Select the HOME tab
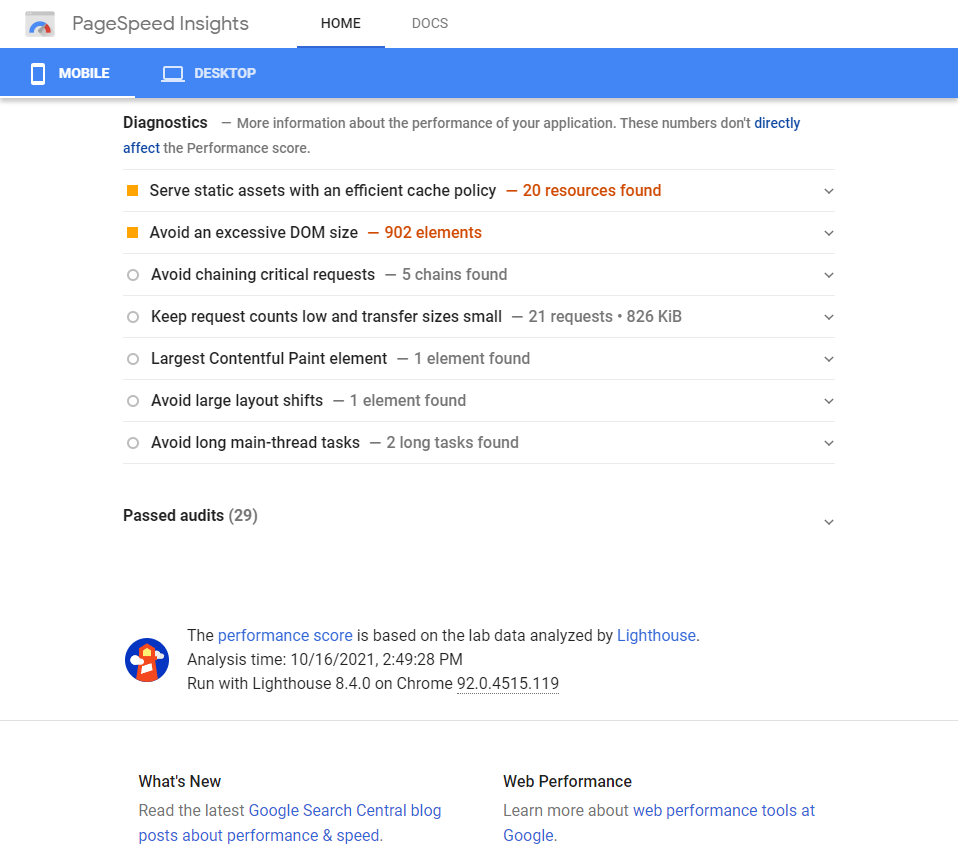The image size is (958, 862). coord(341,24)
